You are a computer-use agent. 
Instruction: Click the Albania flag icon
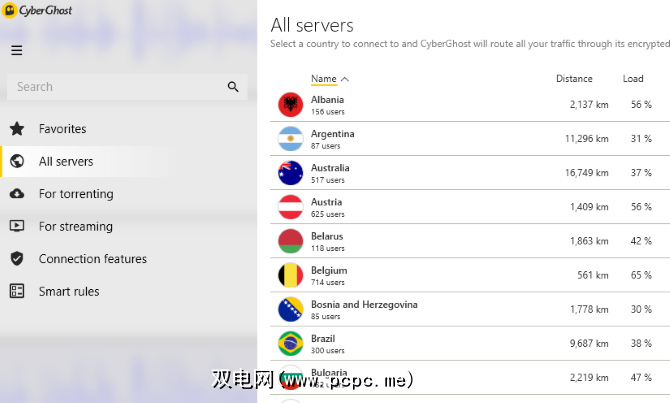tap(291, 105)
